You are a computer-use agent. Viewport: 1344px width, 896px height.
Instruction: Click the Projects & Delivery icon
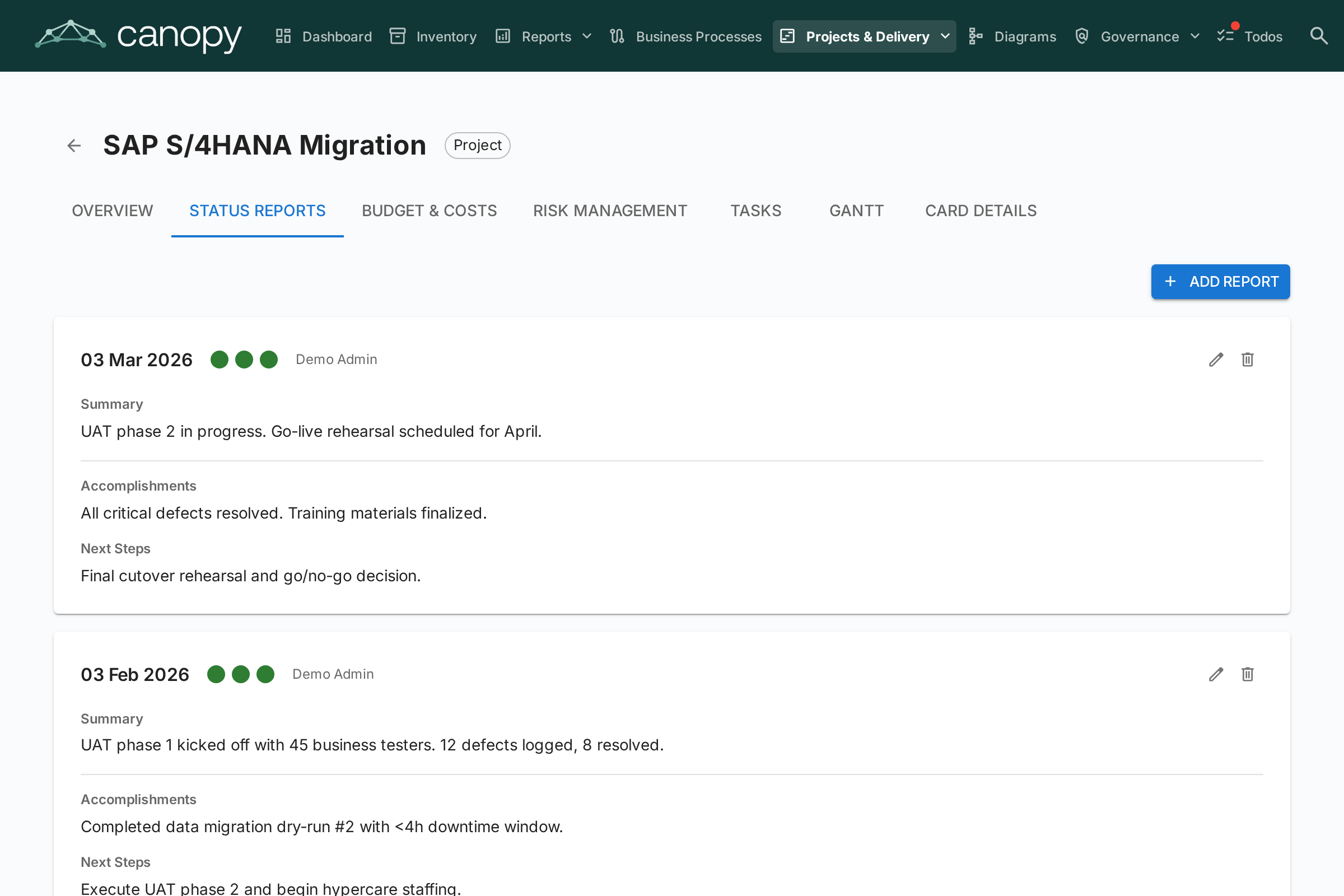point(787,36)
